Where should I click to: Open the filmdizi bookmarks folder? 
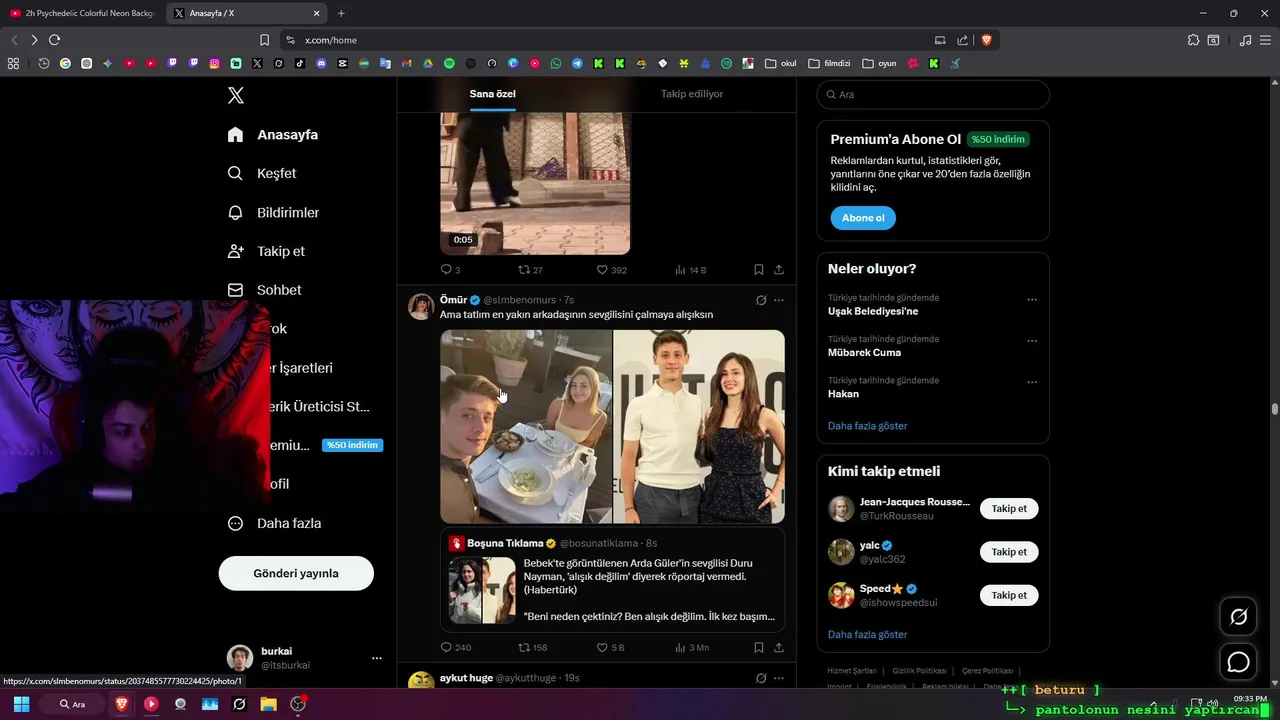[x=829, y=63]
